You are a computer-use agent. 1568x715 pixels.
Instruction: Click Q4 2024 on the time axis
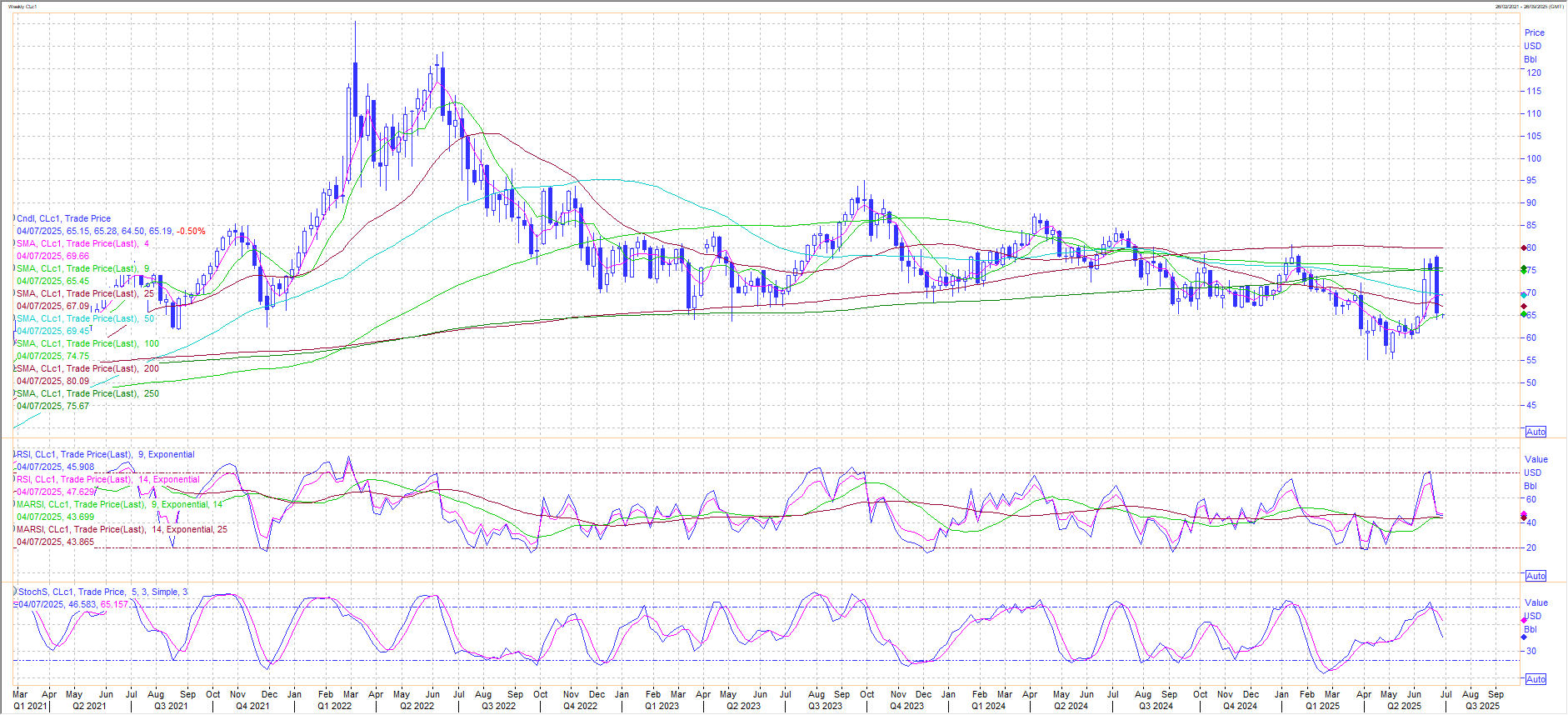(1240, 706)
